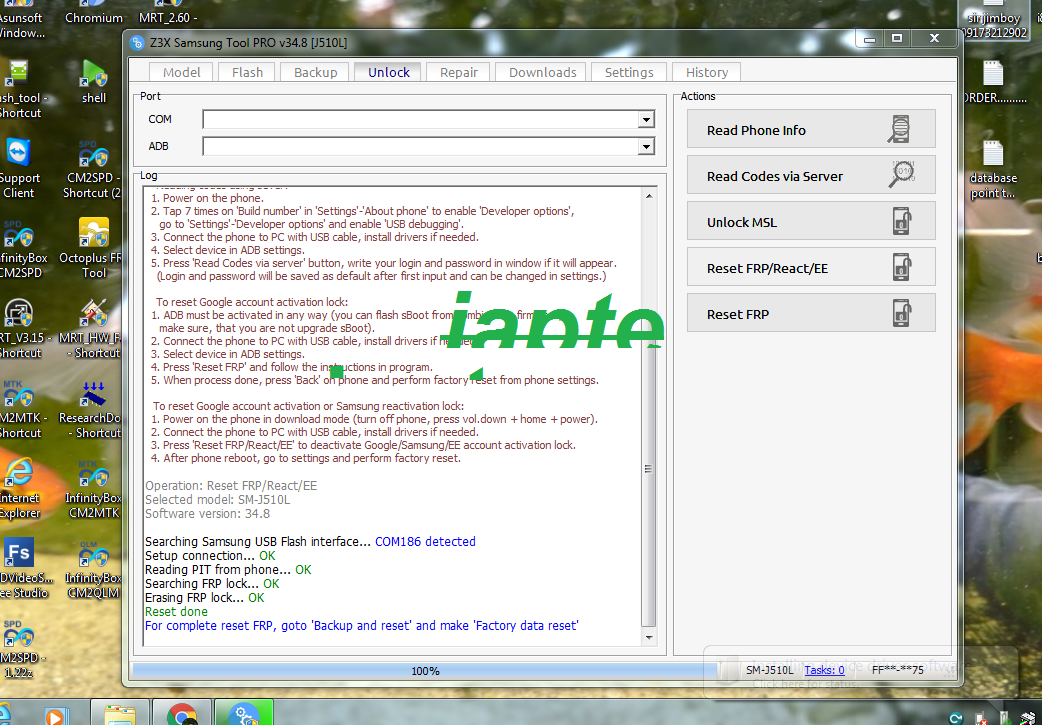Open Internet Explorer desktop icon

coord(19,489)
